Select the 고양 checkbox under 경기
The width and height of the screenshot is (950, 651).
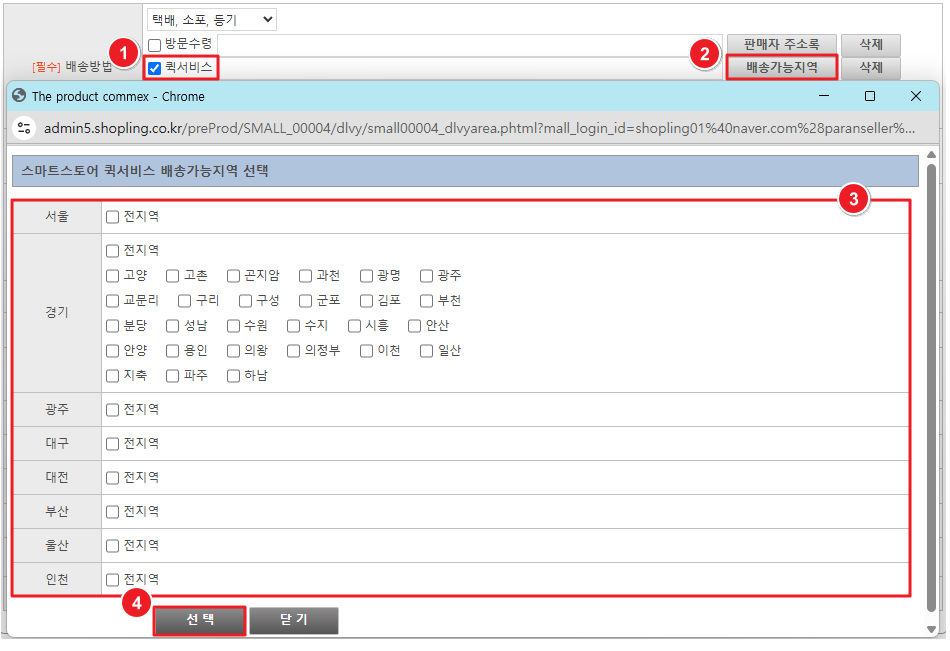[x=113, y=276]
